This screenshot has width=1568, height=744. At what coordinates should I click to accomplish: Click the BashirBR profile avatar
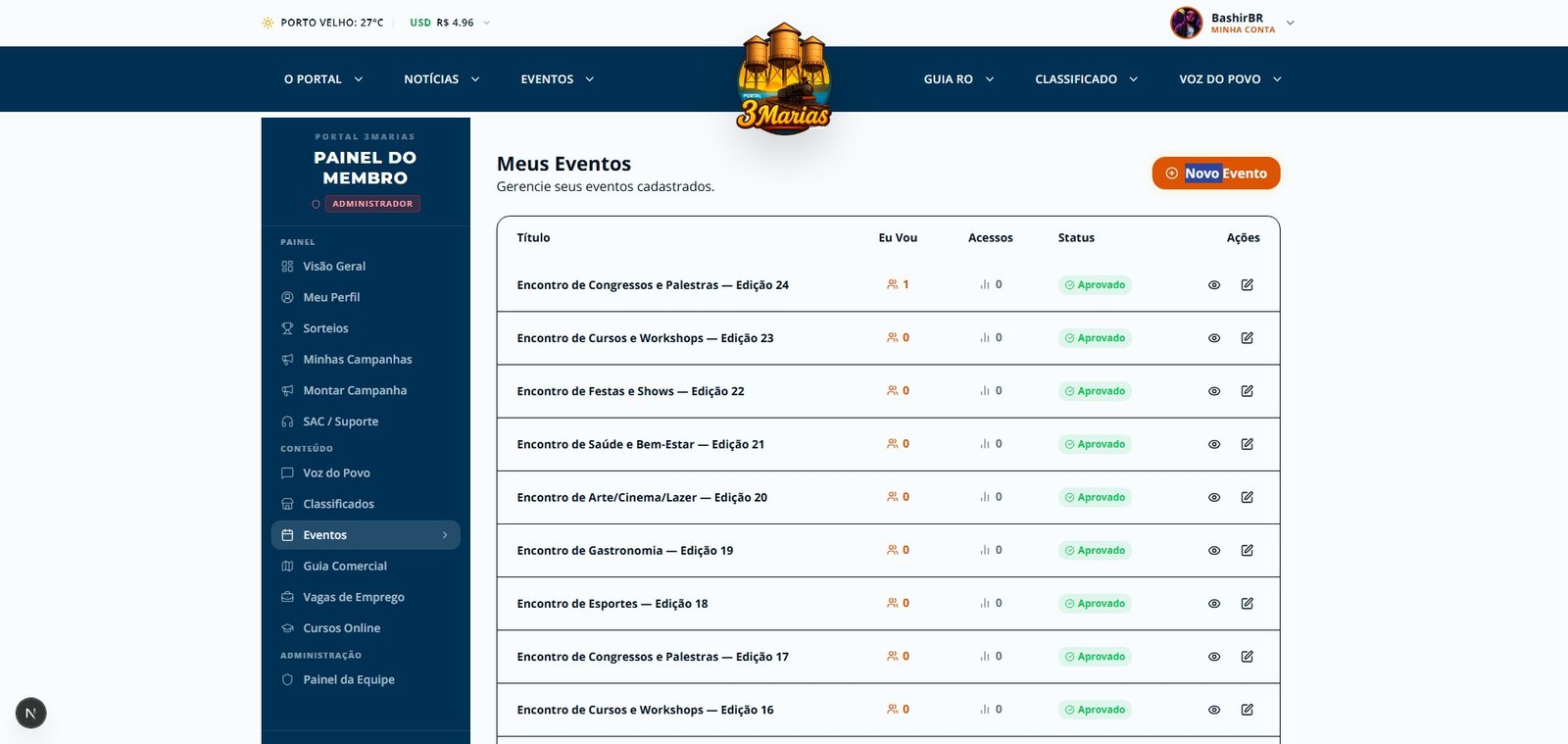(1186, 23)
